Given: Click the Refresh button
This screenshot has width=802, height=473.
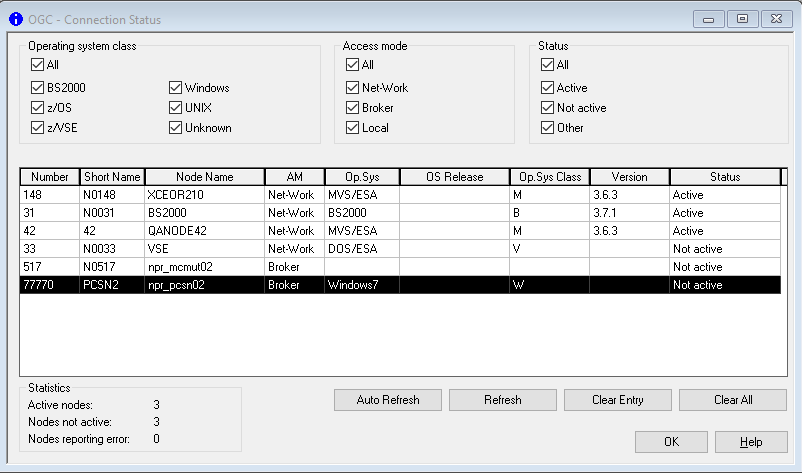Looking at the screenshot, I should [502, 400].
